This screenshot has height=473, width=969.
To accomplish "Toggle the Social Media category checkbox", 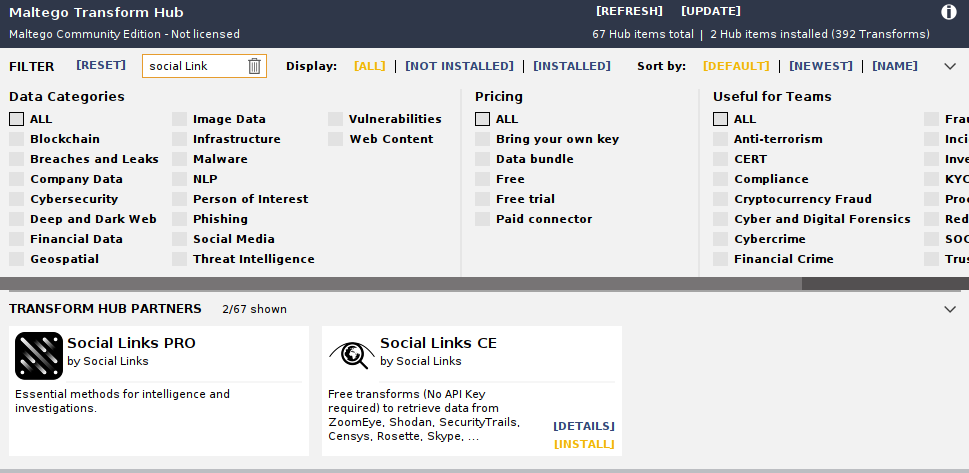I will click(x=180, y=239).
